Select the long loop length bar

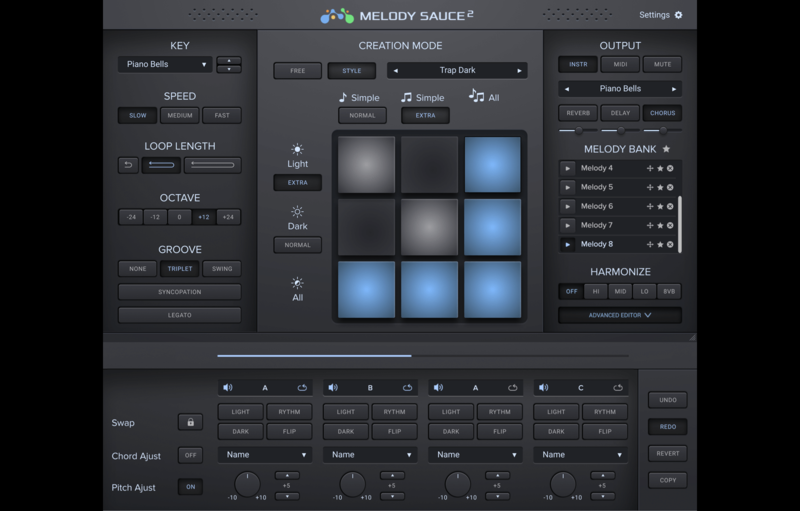213,165
